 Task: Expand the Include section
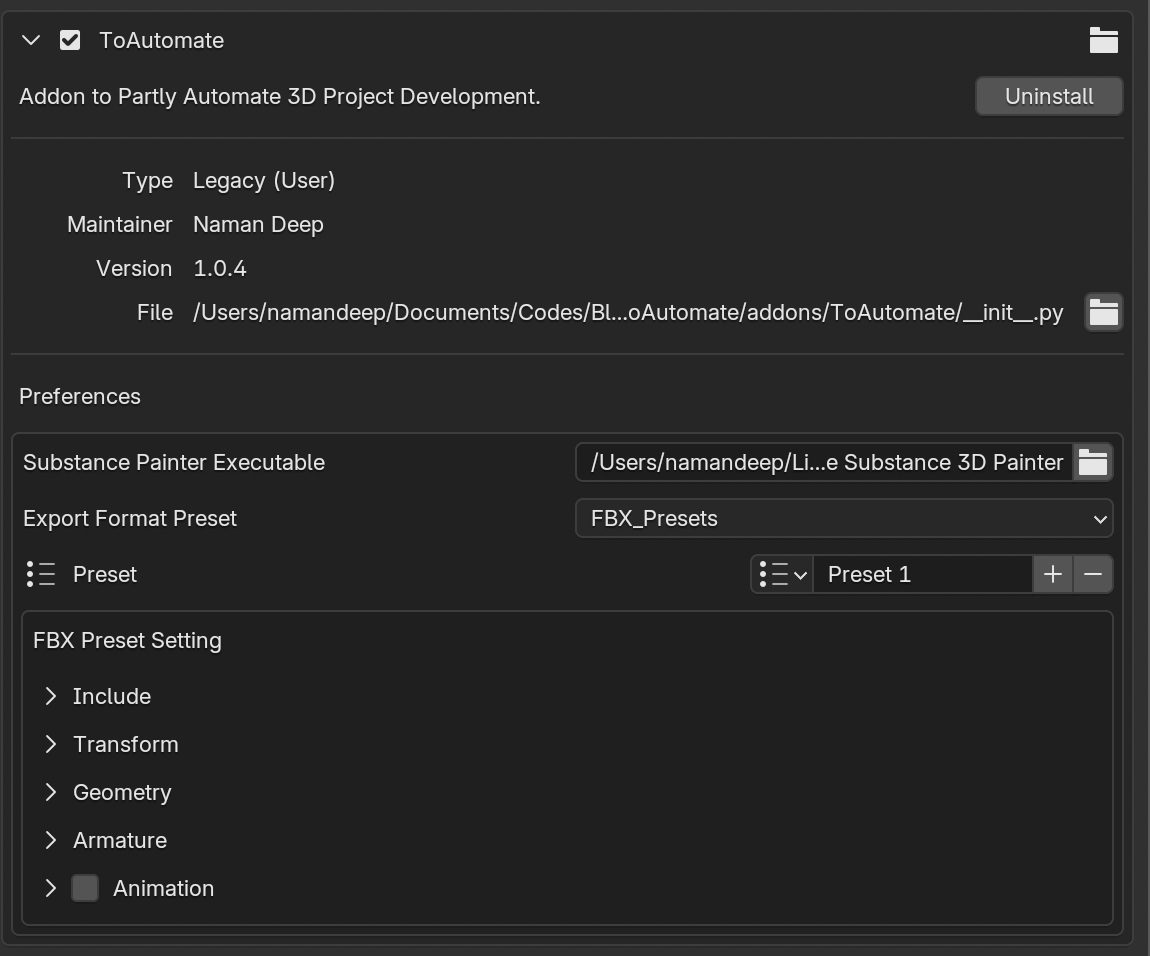[x=51, y=696]
